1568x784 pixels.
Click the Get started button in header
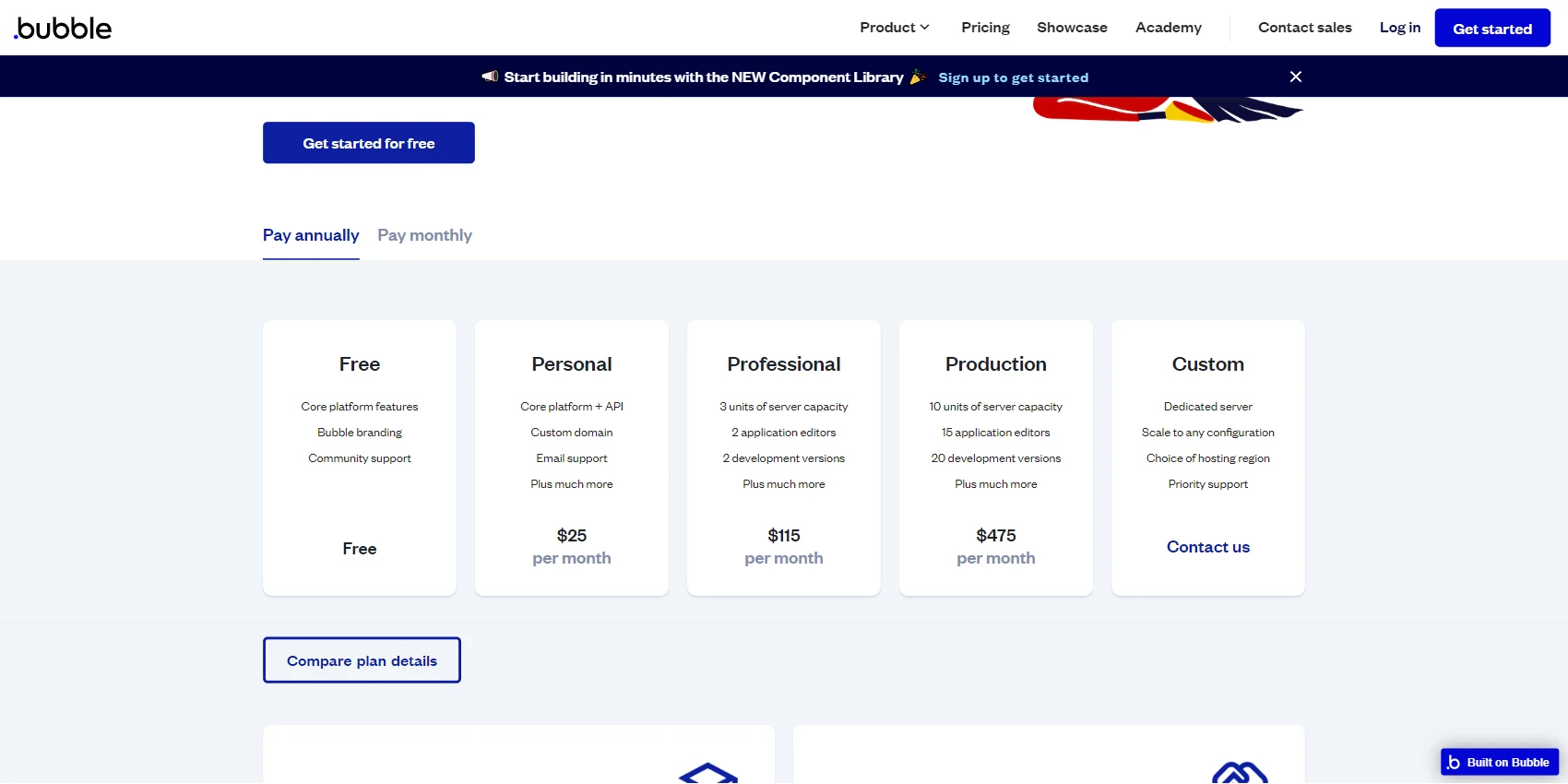(1492, 28)
